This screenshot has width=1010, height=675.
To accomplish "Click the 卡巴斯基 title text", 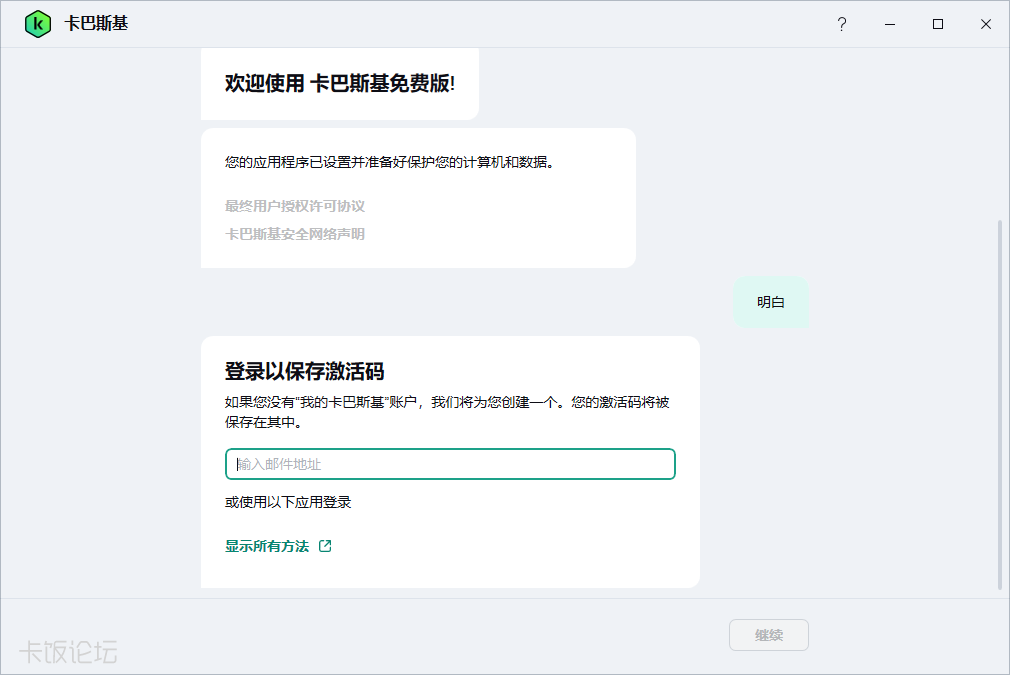I will coord(96,24).
